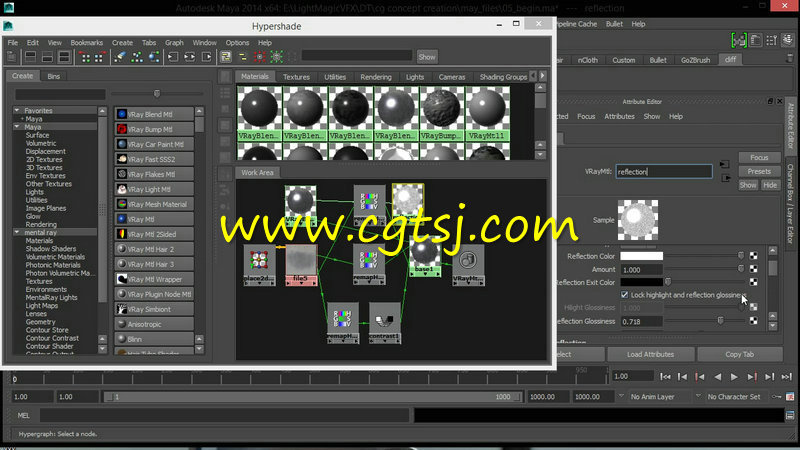This screenshot has height=450, width=800.
Task: Click the Hide button in Attribute Editor
Action: pos(770,185)
